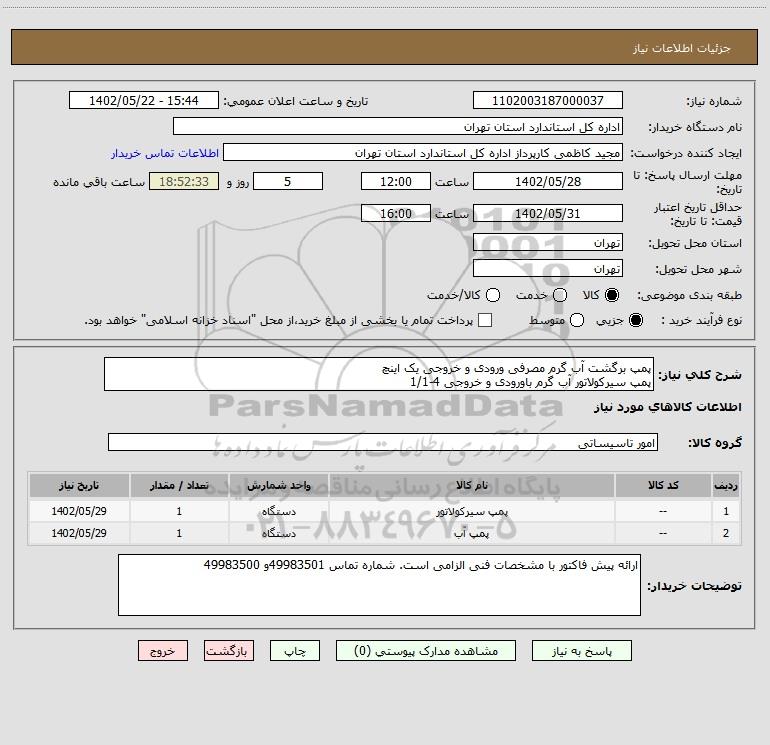Click the request creator field مجید کاظمی
The image size is (770, 745).
coord(423,153)
